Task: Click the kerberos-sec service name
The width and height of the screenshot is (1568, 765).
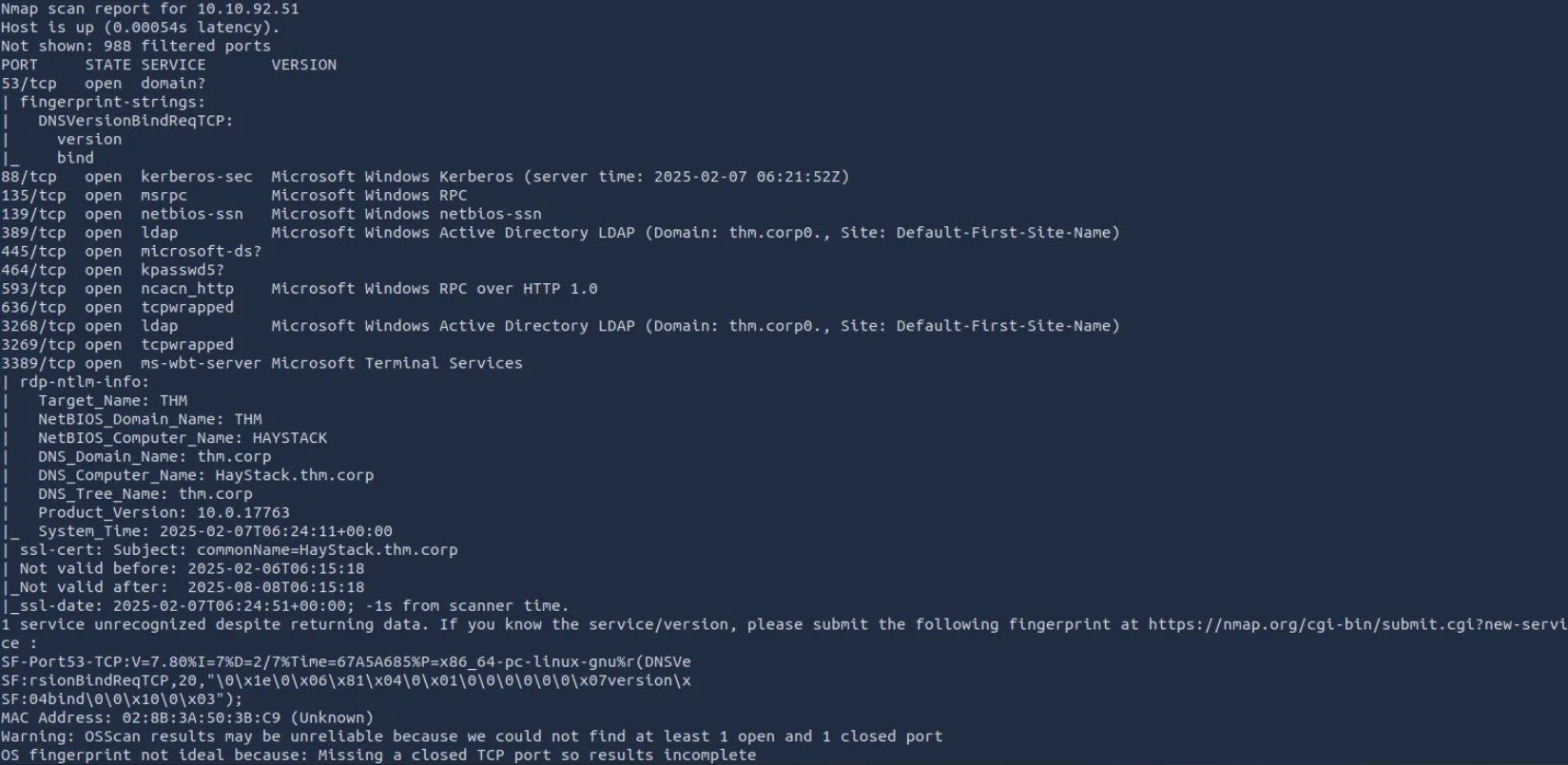Action: [196, 177]
